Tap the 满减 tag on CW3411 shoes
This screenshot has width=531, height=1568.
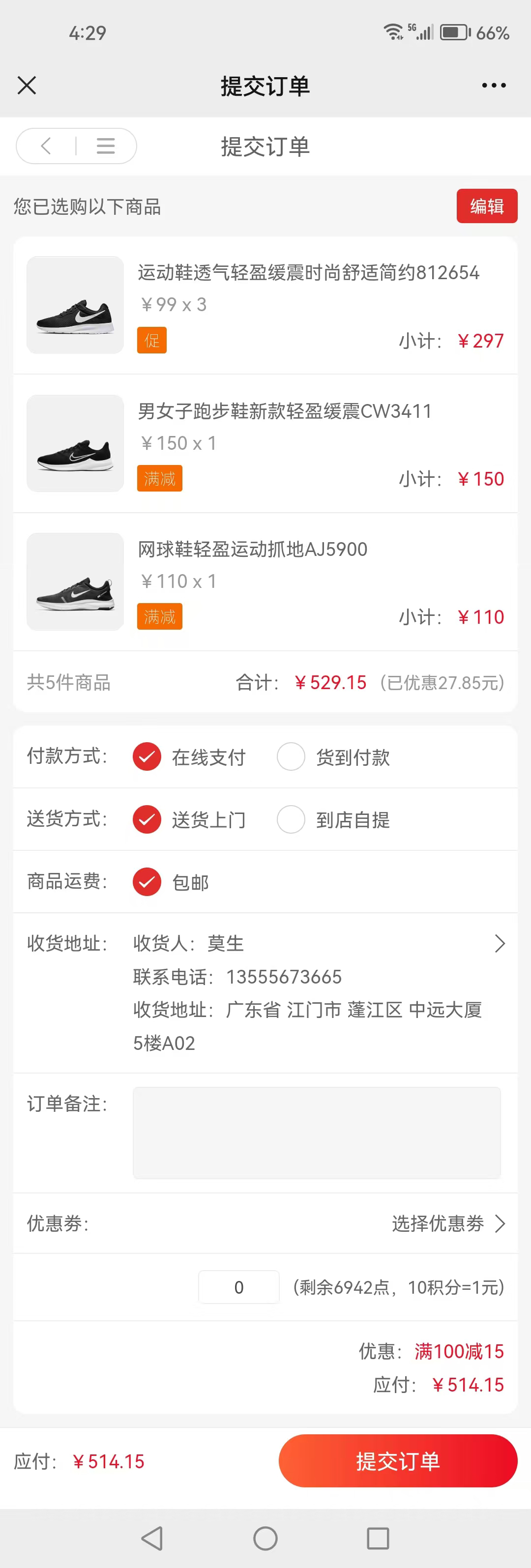coord(159,478)
